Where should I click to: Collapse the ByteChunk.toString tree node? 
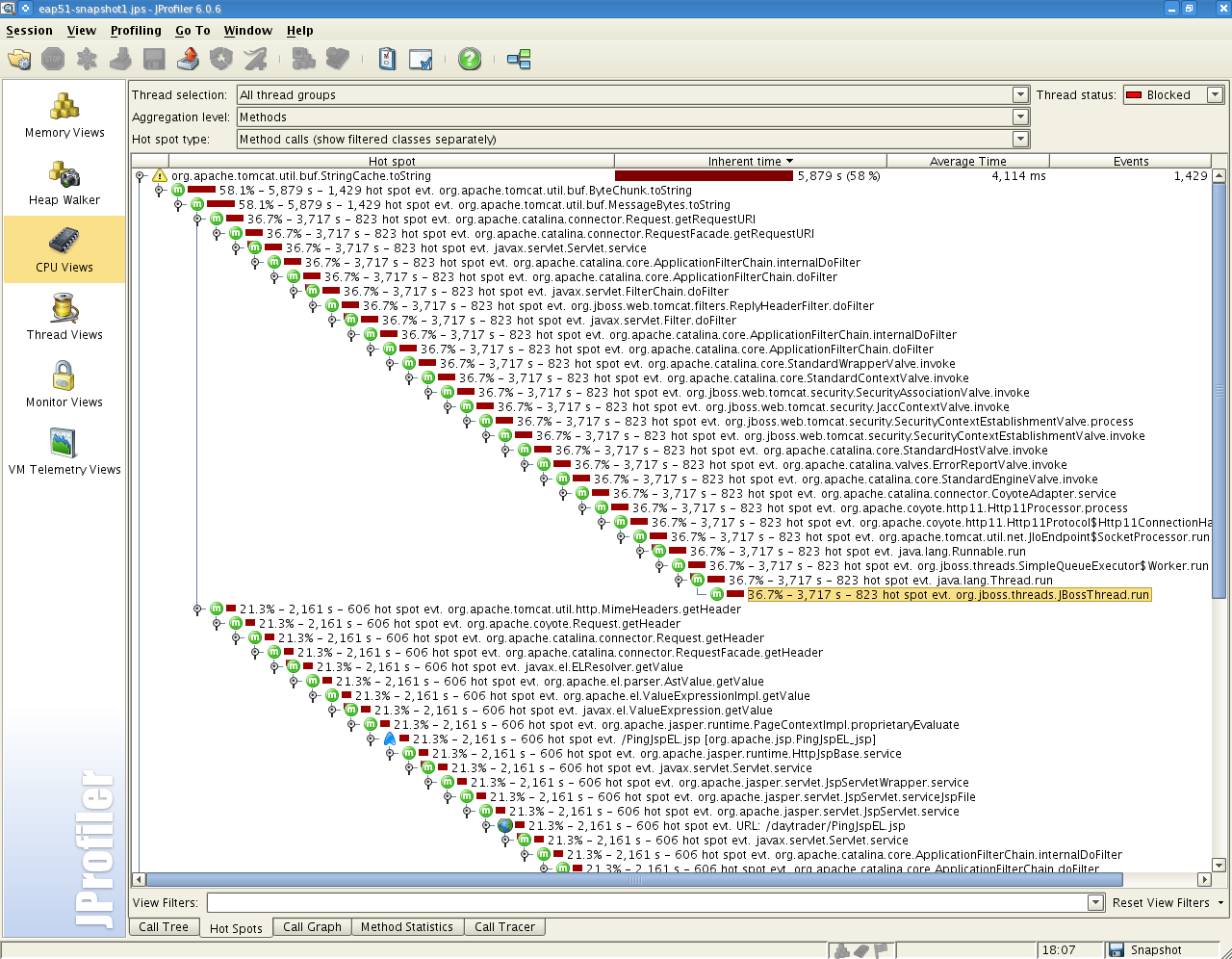point(160,191)
